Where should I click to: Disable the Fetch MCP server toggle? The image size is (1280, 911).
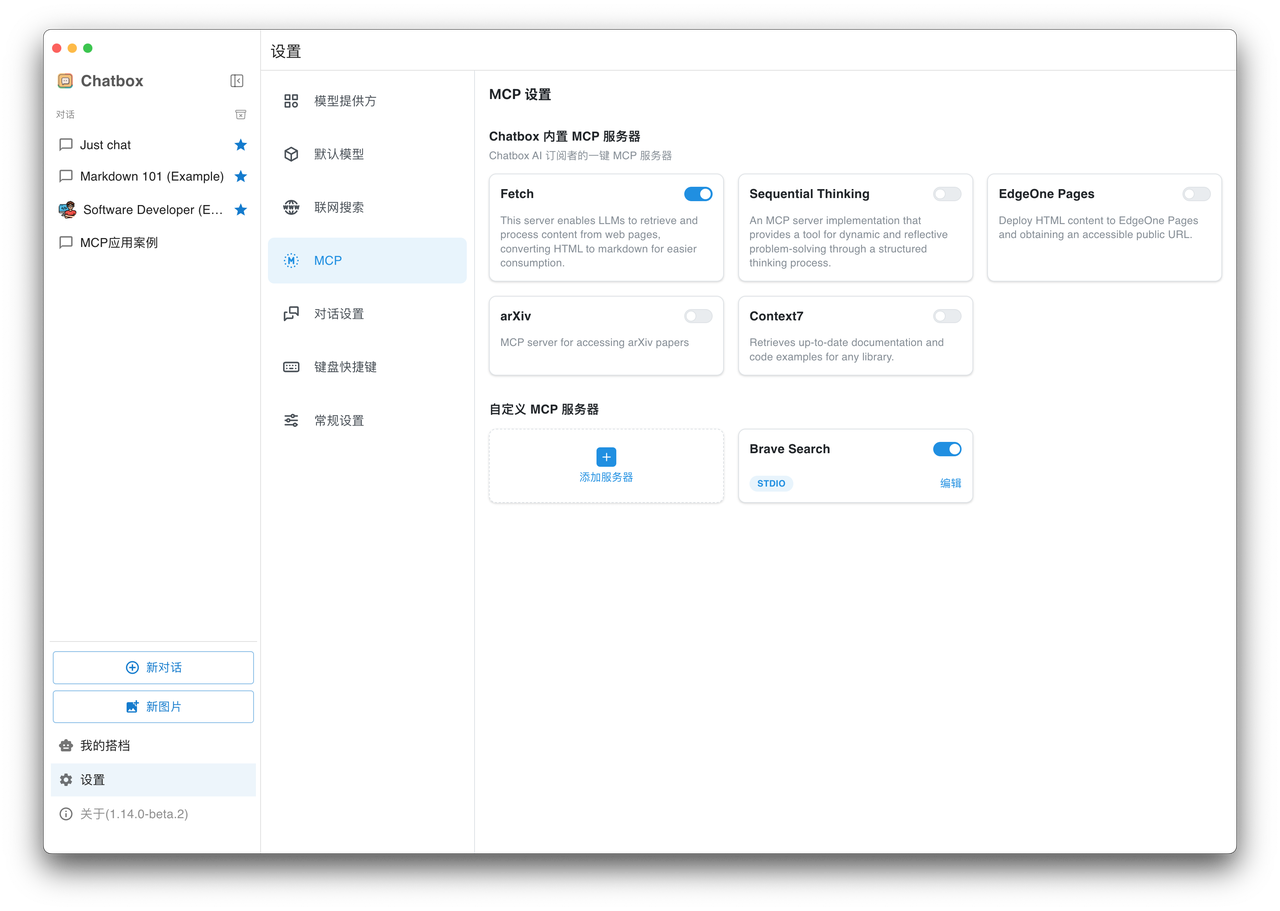[698, 194]
